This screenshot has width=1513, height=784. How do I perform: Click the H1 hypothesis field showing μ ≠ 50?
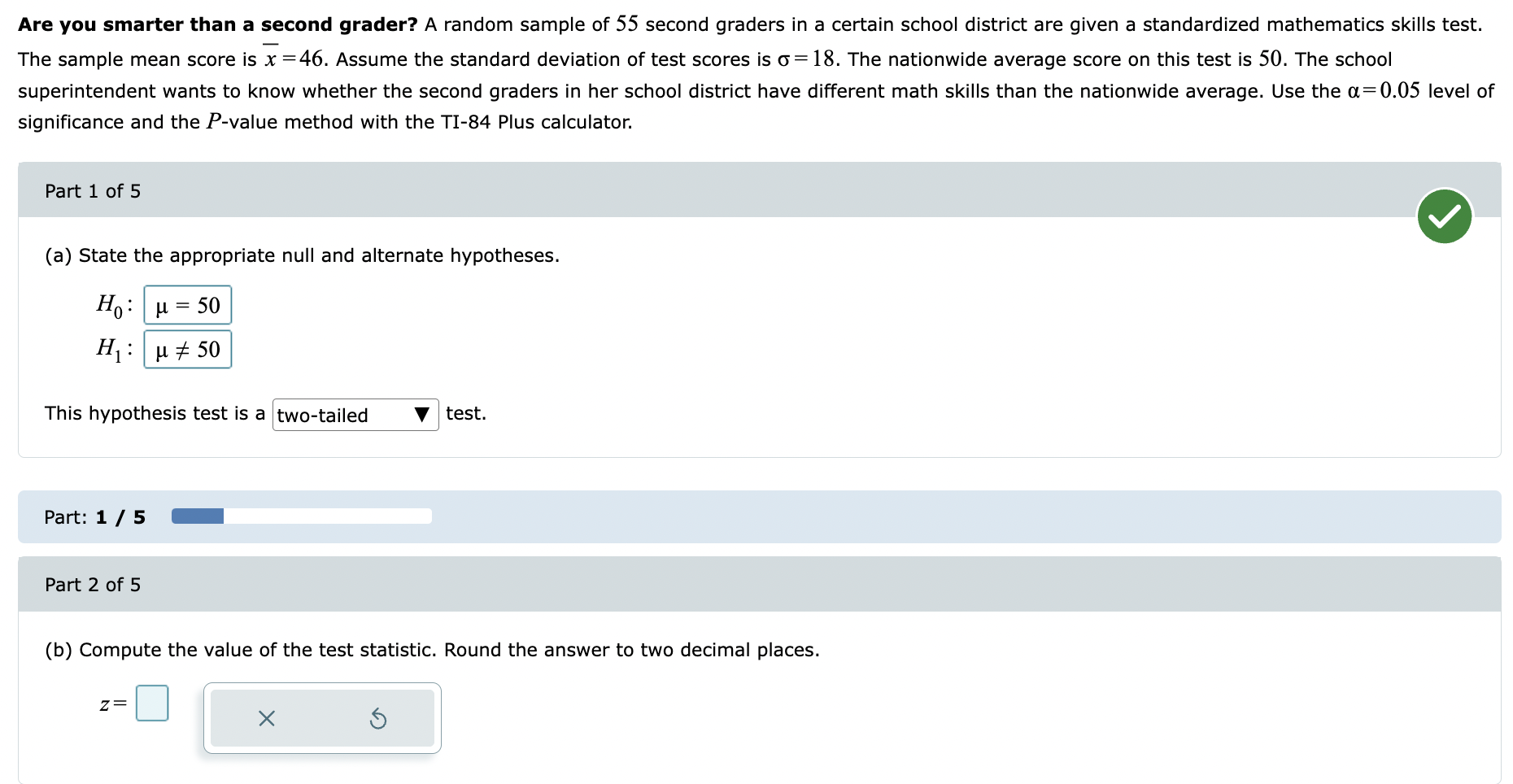(x=187, y=349)
